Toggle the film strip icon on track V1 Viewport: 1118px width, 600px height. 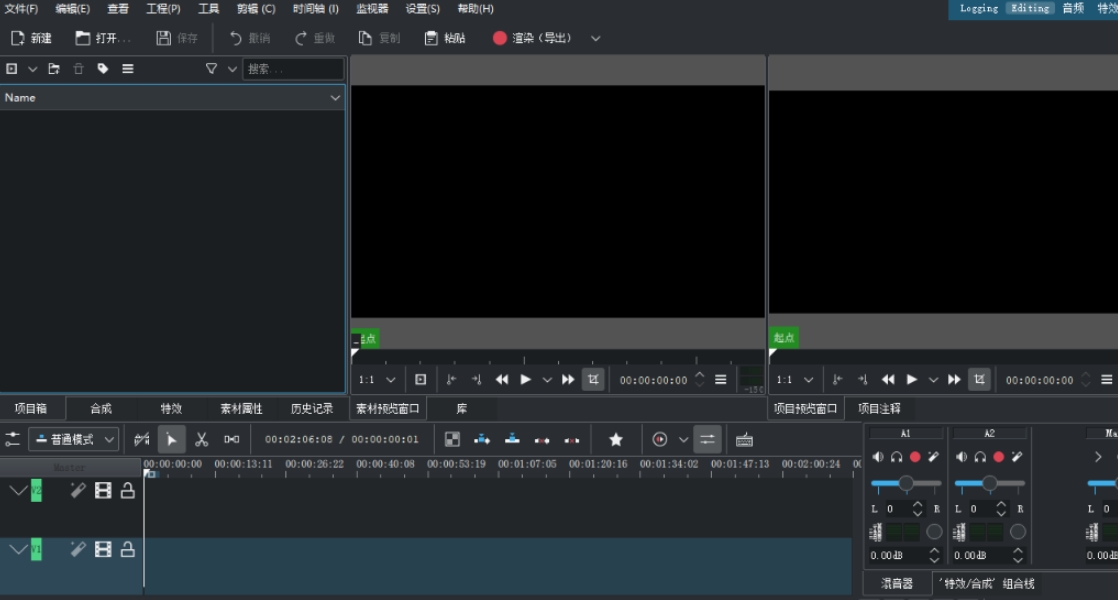pyautogui.click(x=103, y=549)
